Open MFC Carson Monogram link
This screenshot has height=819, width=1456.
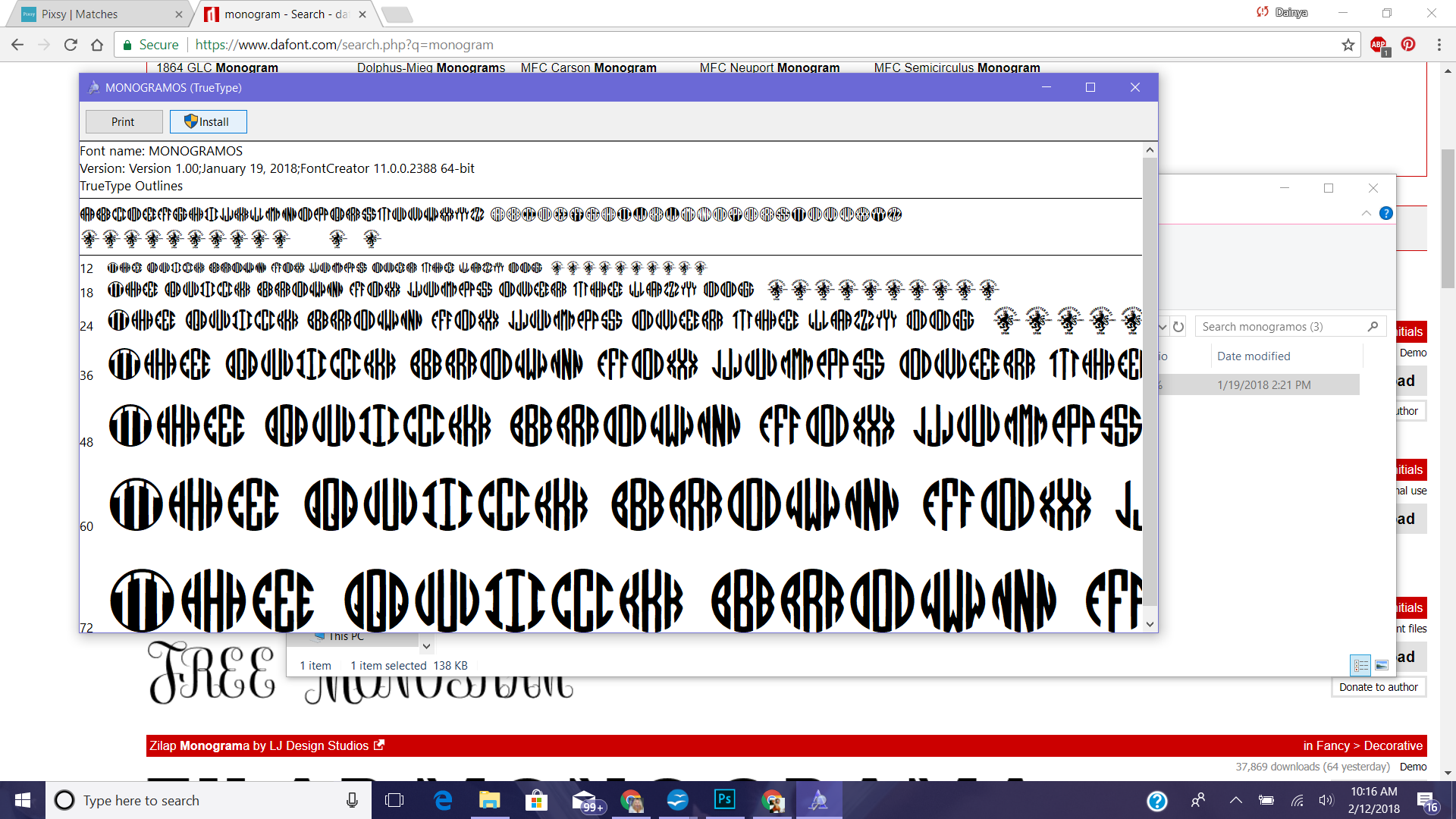tap(588, 67)
